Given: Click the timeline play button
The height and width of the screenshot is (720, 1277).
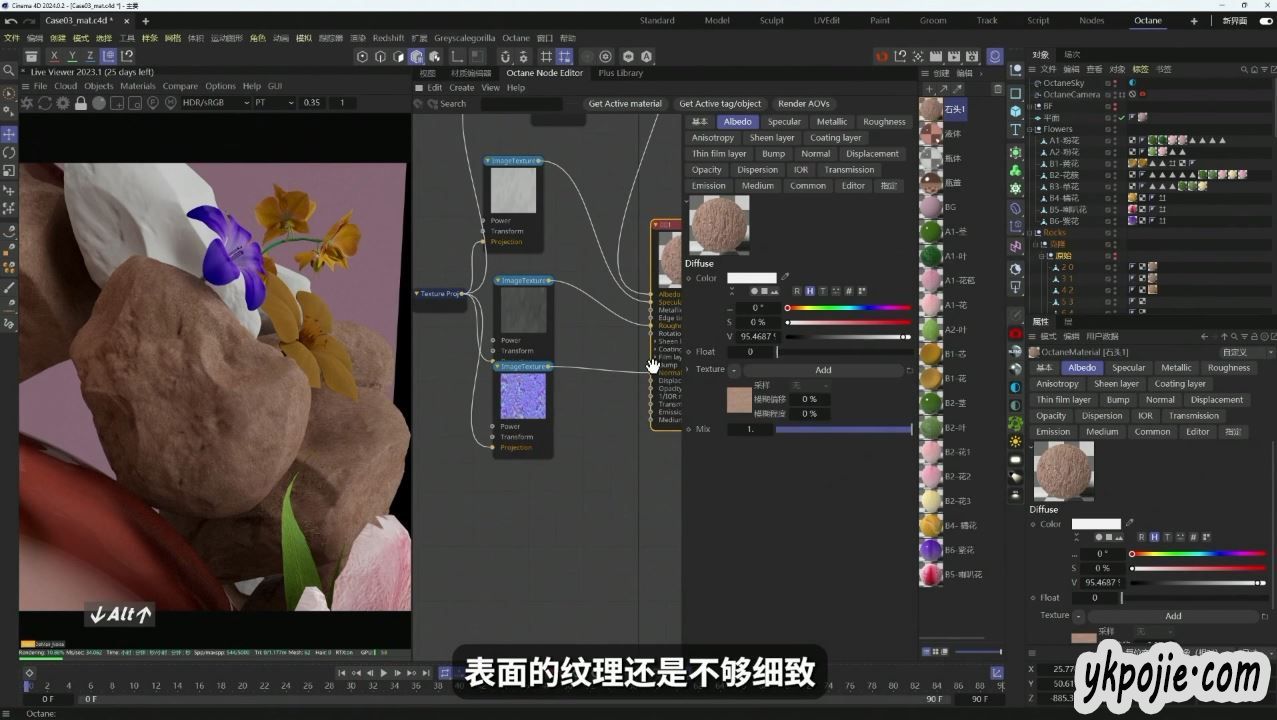Looking at the screenshot, I should (x=383, y=673).
